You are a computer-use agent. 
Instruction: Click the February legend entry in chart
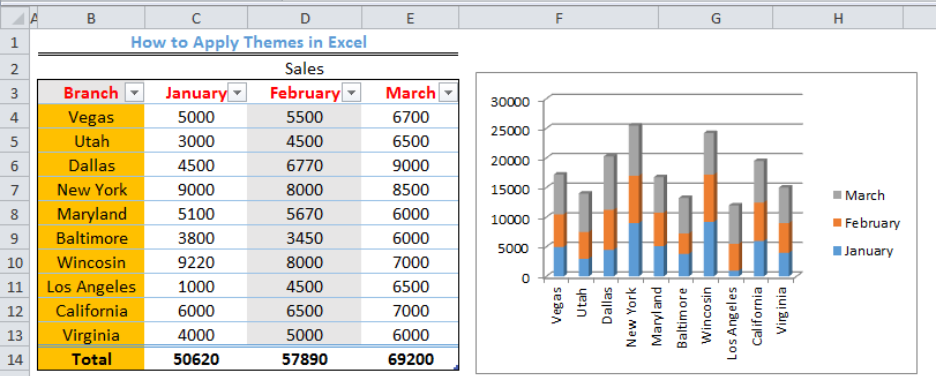pyautogui.click(x=866, y=223)
